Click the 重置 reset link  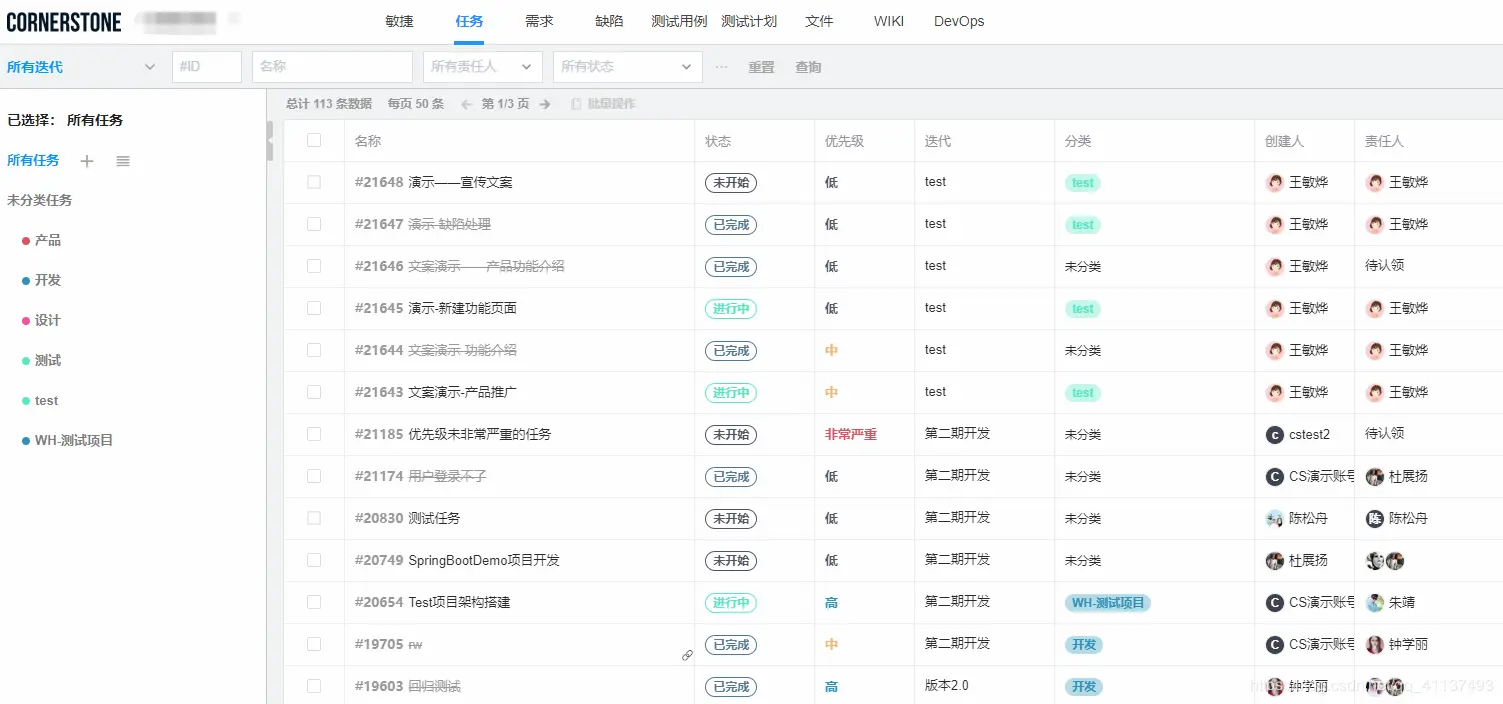coord(760,67)
